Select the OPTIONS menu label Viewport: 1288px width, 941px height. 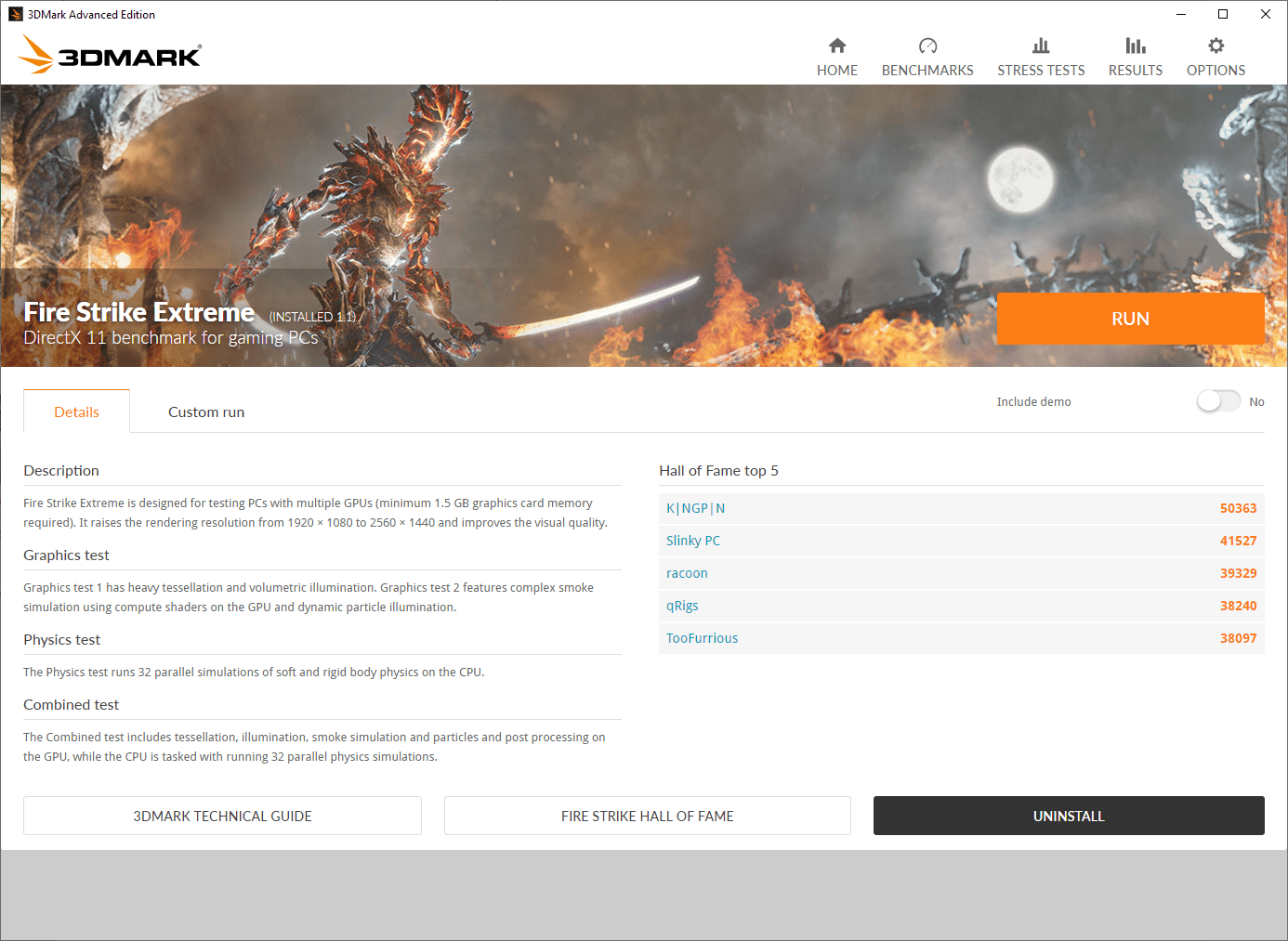[1216, 71]
